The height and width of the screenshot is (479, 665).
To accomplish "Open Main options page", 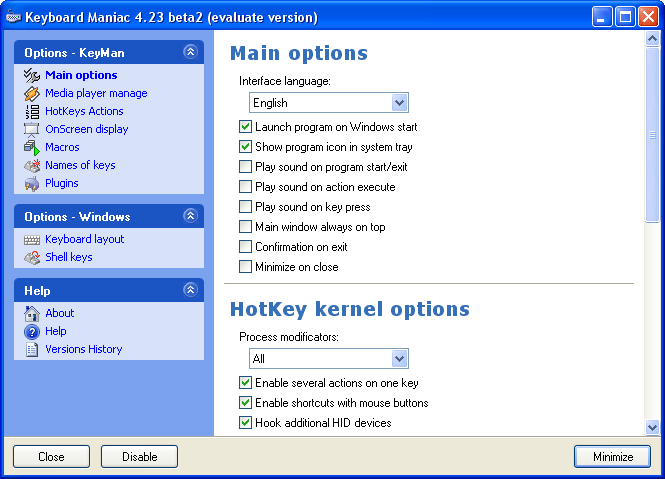I will 81,75.
